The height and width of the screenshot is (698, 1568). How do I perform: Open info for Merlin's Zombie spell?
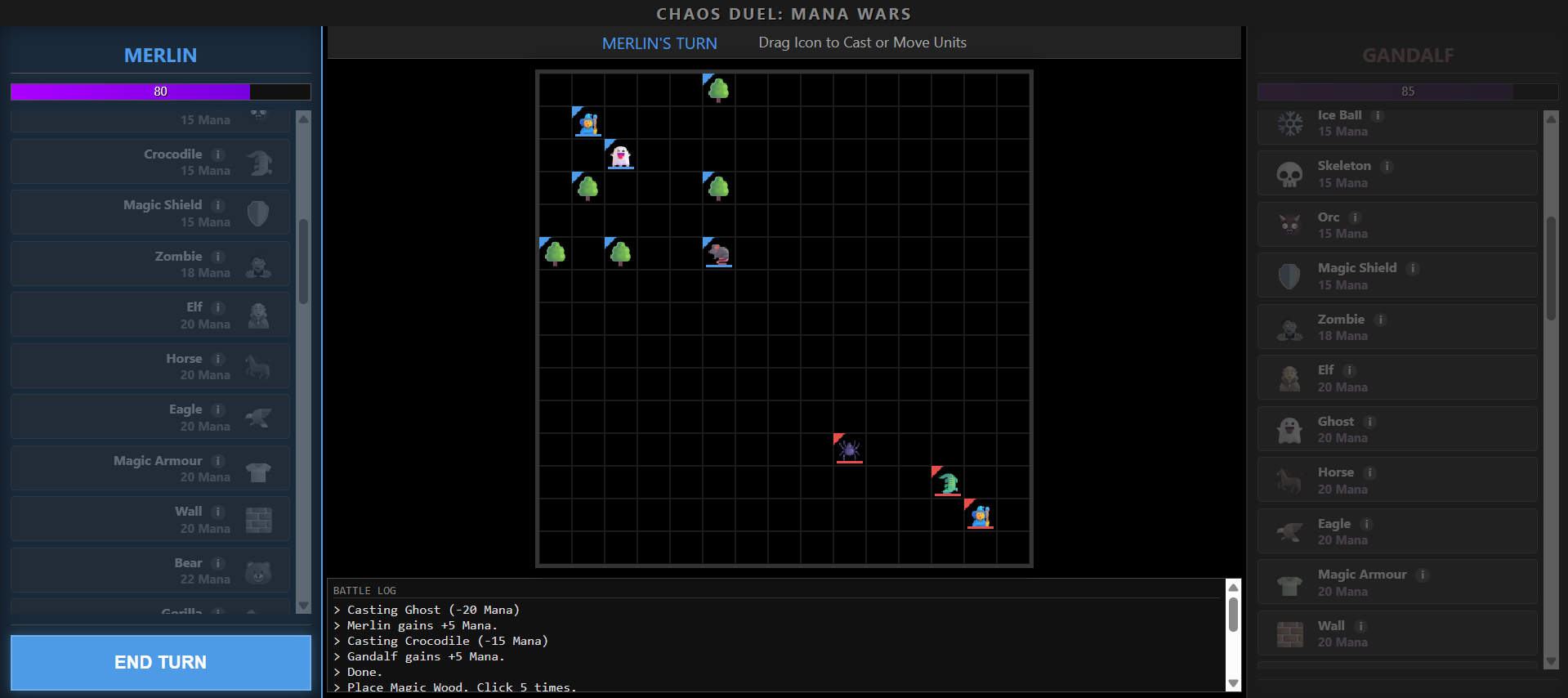coord(218,257)
